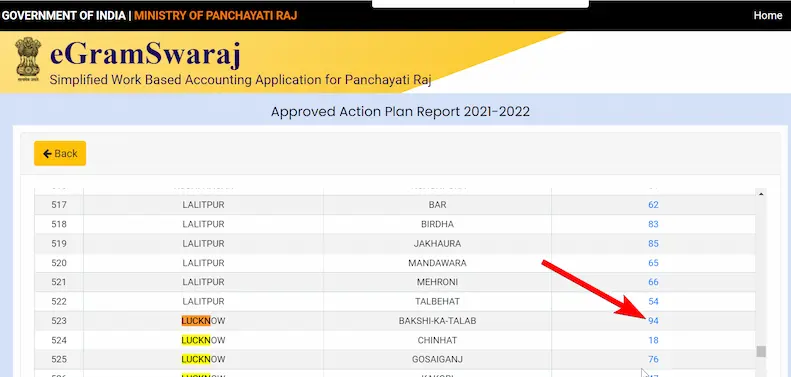Screen dimensions: 791x377
Task: Select block name MEHRONI
Action: [x=437, y=282]
